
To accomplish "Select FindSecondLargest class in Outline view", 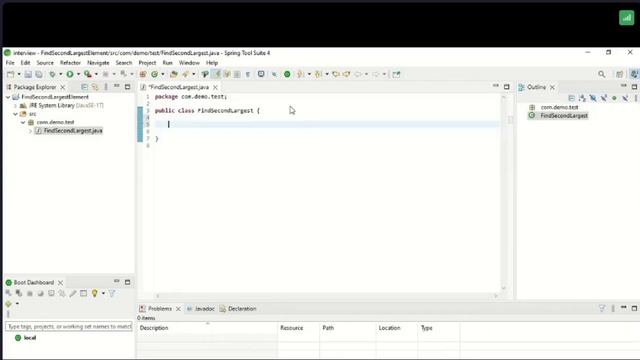I will [564, 116].
